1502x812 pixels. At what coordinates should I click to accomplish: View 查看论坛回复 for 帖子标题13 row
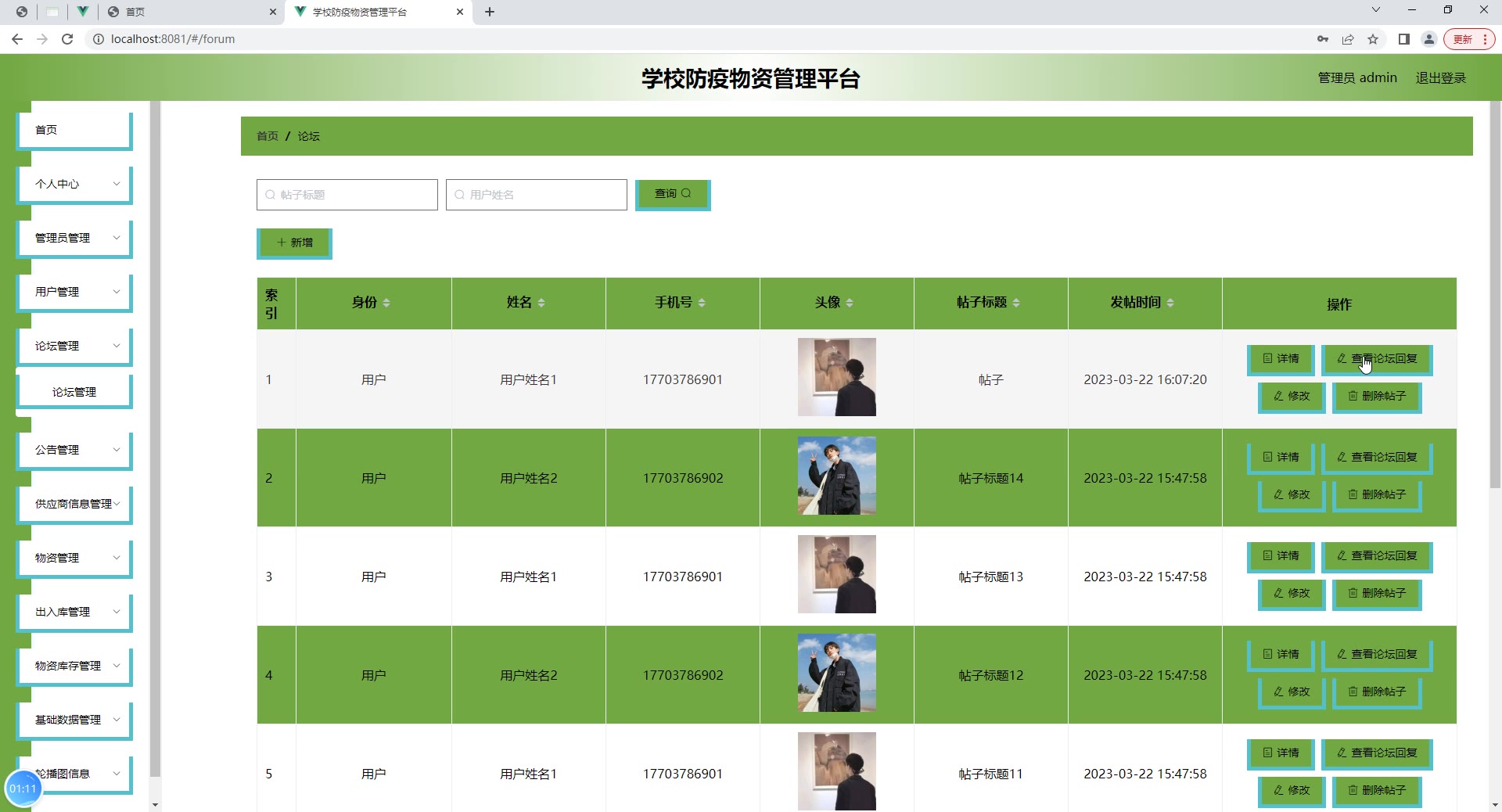pos(1377,556)
